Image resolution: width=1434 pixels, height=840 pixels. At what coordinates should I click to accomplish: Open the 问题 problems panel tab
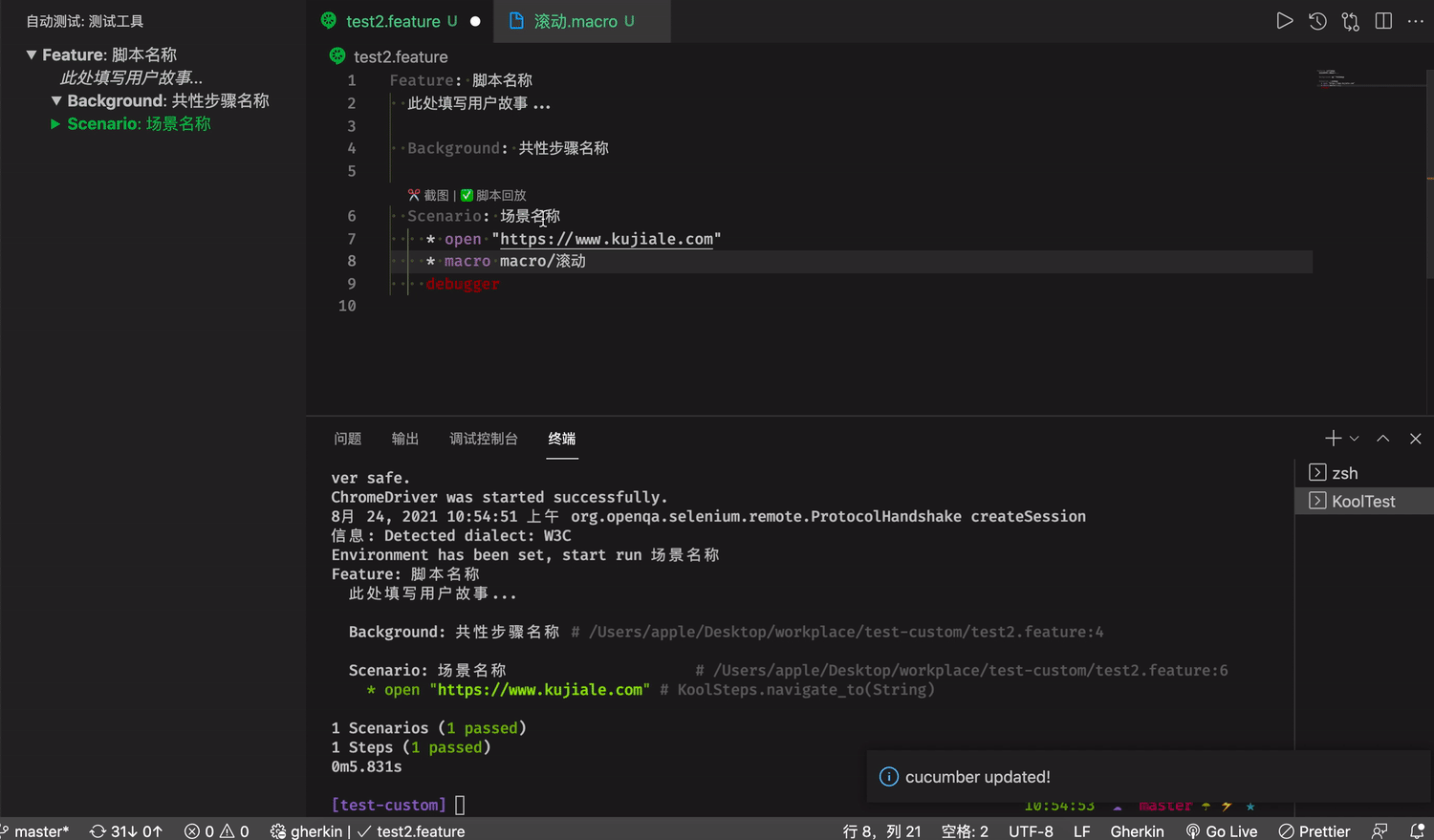pyautogui.click(x=348, y=439)
